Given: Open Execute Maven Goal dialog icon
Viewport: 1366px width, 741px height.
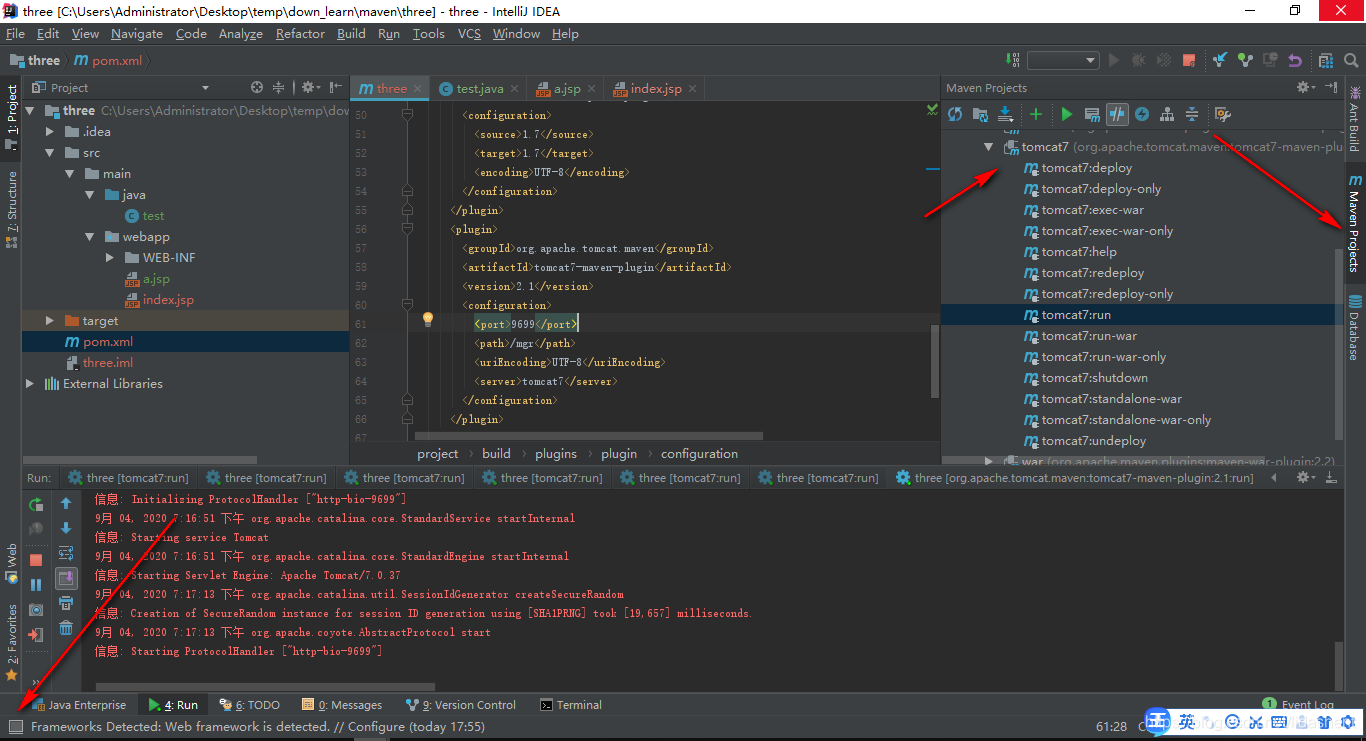Looking at the screenshot, I should pos(1092,114).
